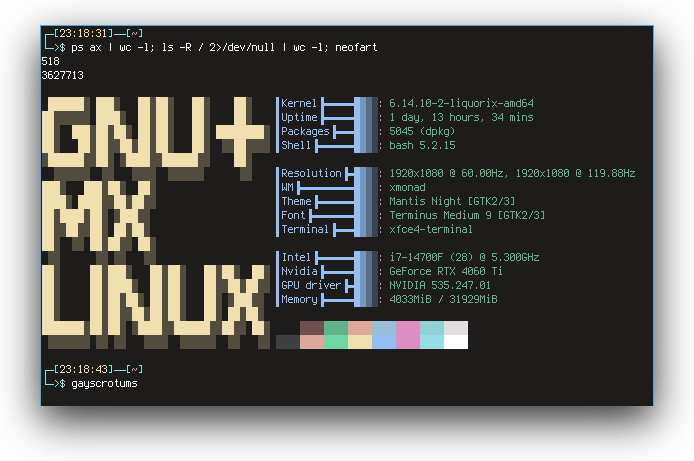Screen dimensions: 694x461
Task: Click the pale yellow color block
Action: pos(360,342)
